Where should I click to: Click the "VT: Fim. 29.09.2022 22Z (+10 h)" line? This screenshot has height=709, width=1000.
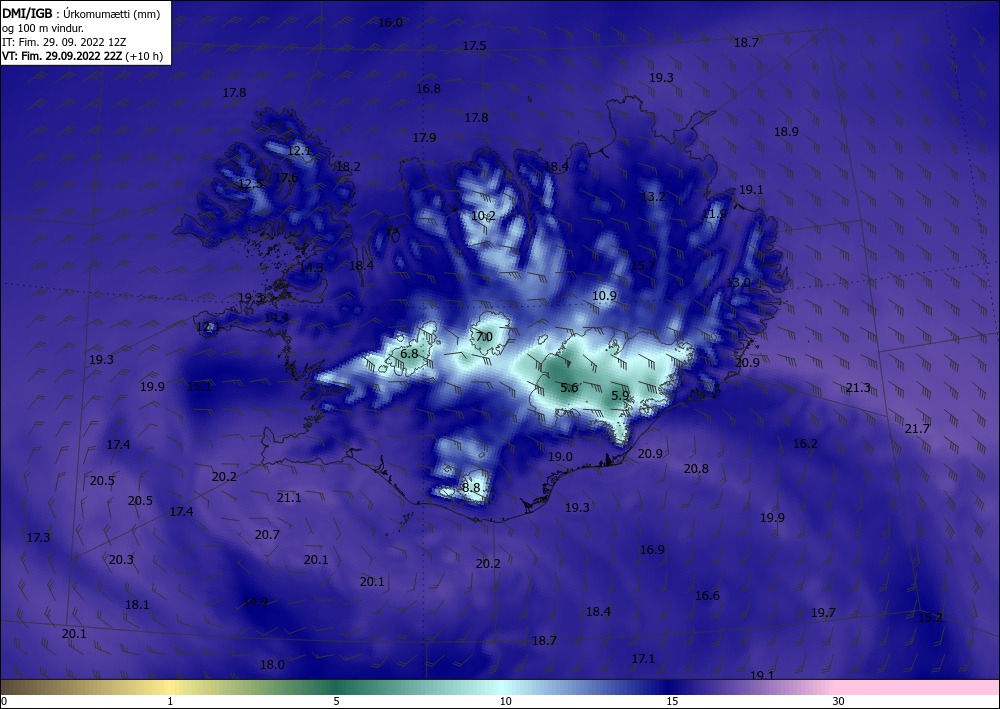point(82,56)
